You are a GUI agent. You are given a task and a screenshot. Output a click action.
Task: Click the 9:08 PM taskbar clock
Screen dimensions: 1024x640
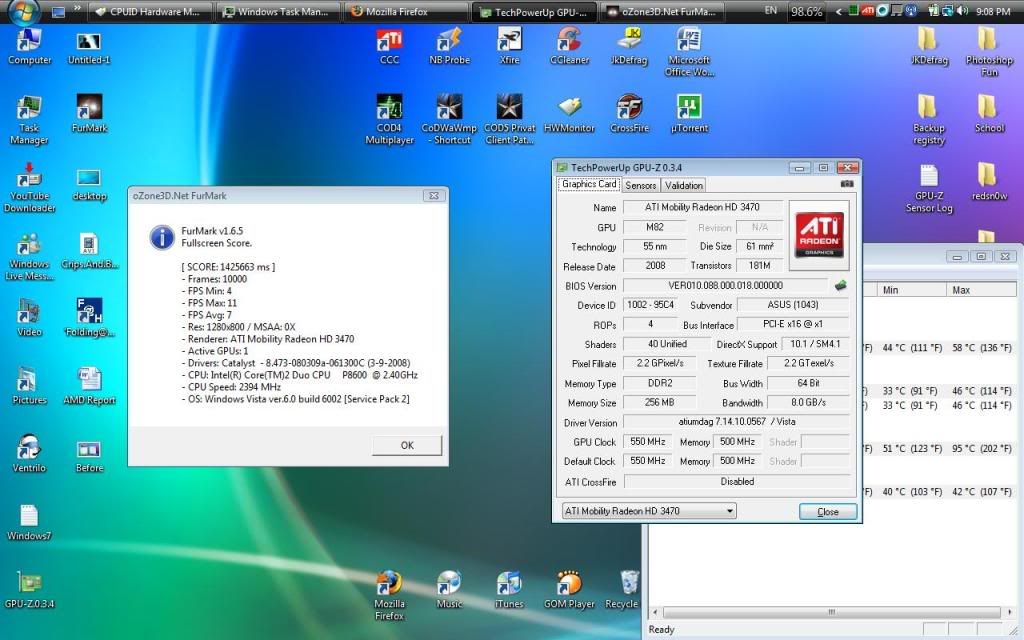993,12
